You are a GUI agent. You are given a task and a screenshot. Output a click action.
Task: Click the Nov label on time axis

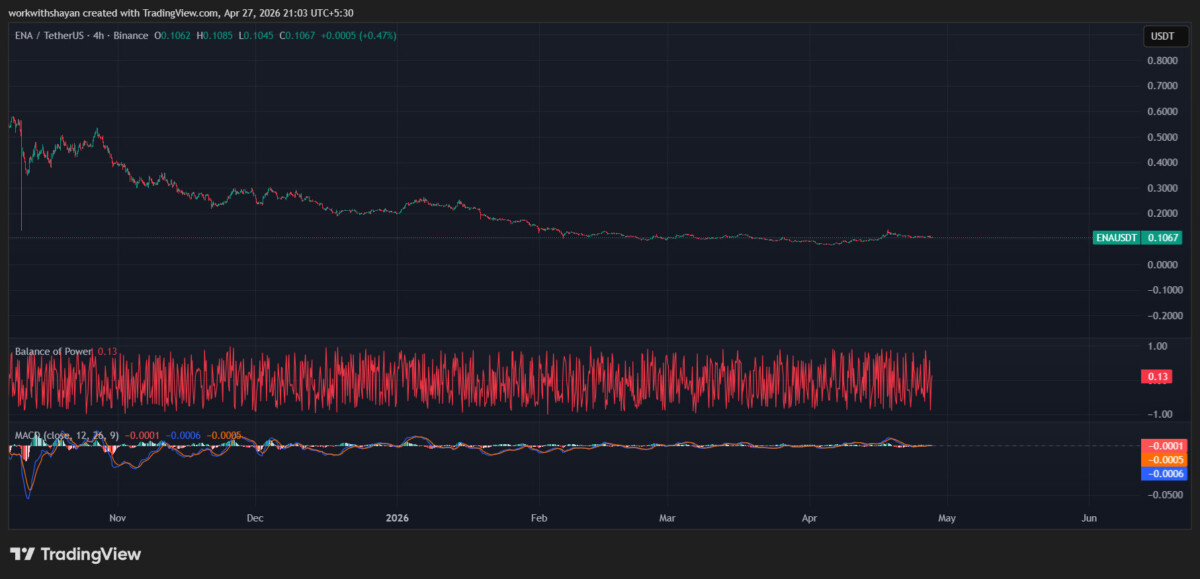click(x=117, y=518)
